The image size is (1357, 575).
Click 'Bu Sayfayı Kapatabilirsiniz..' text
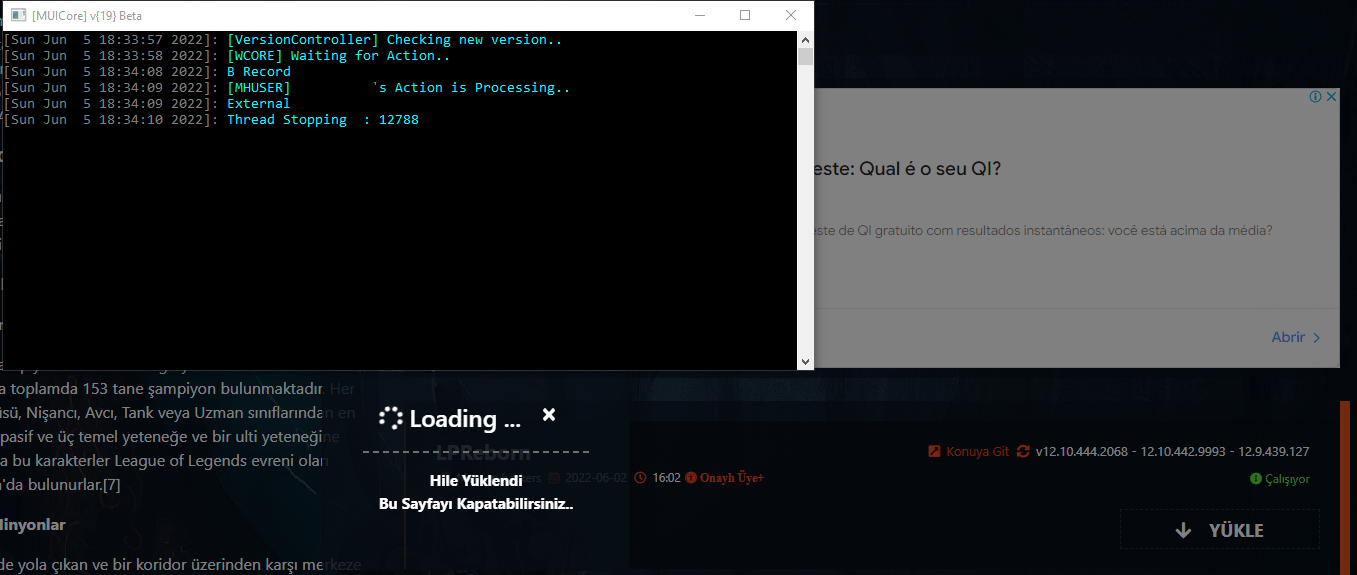(476, 504)
